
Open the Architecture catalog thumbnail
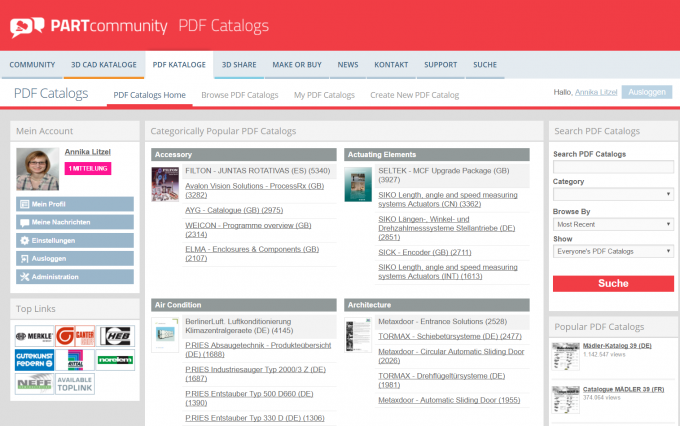tap(358, 335)
